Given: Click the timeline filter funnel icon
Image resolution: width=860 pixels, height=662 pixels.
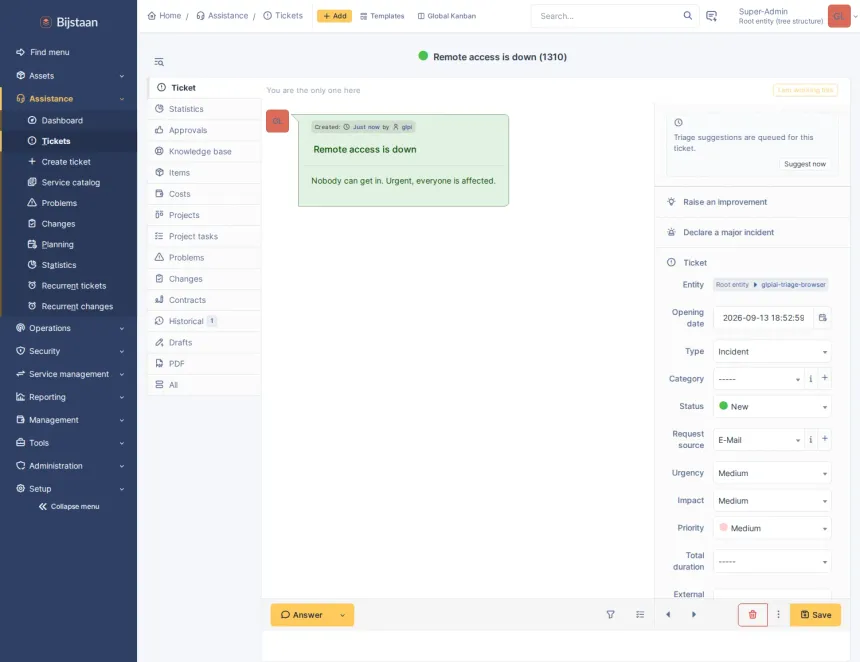Looking at the screenshot, I should [x=610, y=615].
